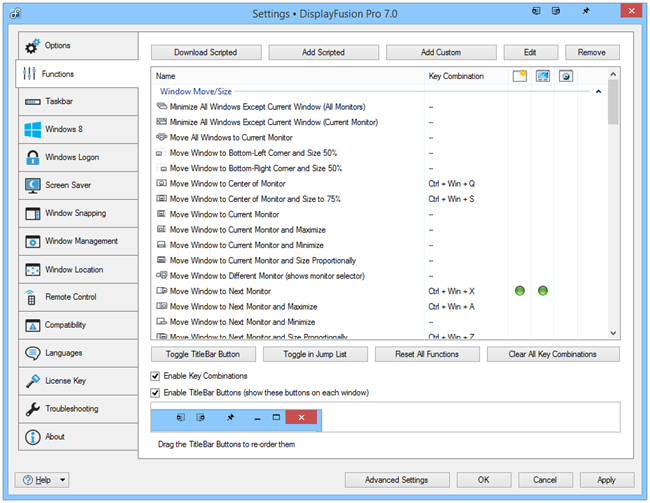Click the icon for Move Window to Next Monitor row
Viewport: 650px width, 503px height.
click(161, 291)
